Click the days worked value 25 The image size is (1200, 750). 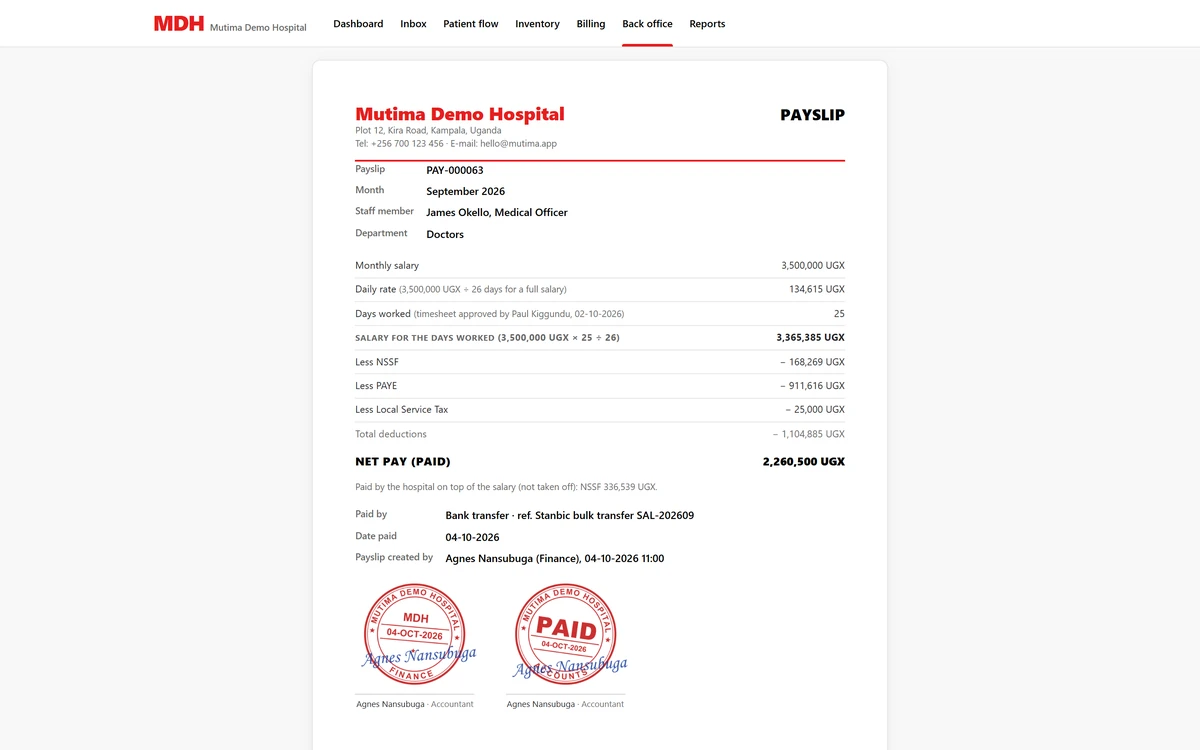(x=839, y=314)
